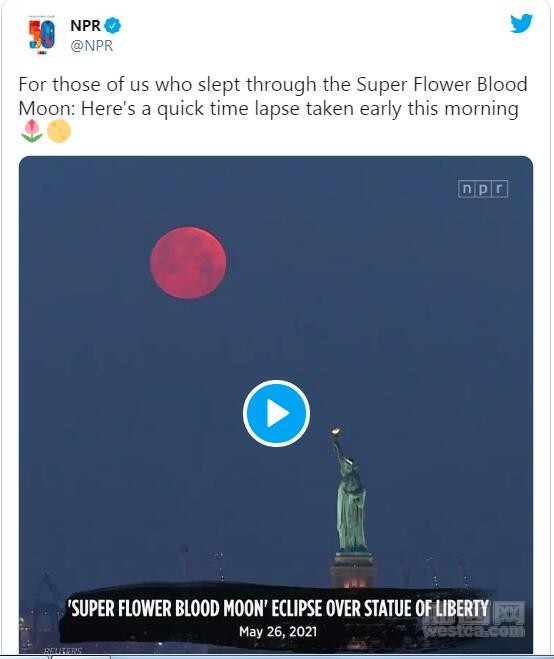Click the tulip flower emoji
Image resolution: width=554 pixels, height=659 pixels.
click(32, 131)
